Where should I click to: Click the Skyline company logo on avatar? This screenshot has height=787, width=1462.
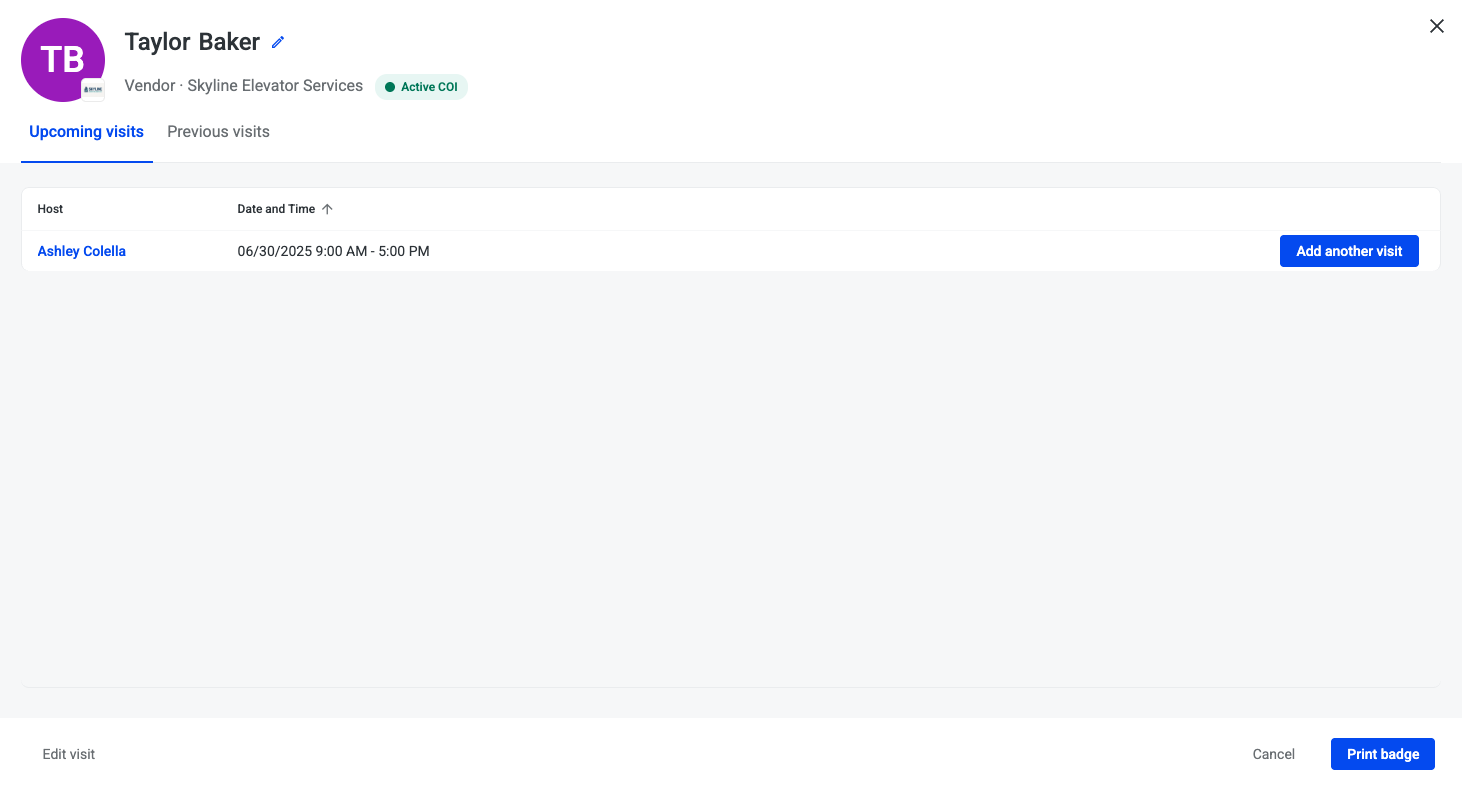[93, 90]
